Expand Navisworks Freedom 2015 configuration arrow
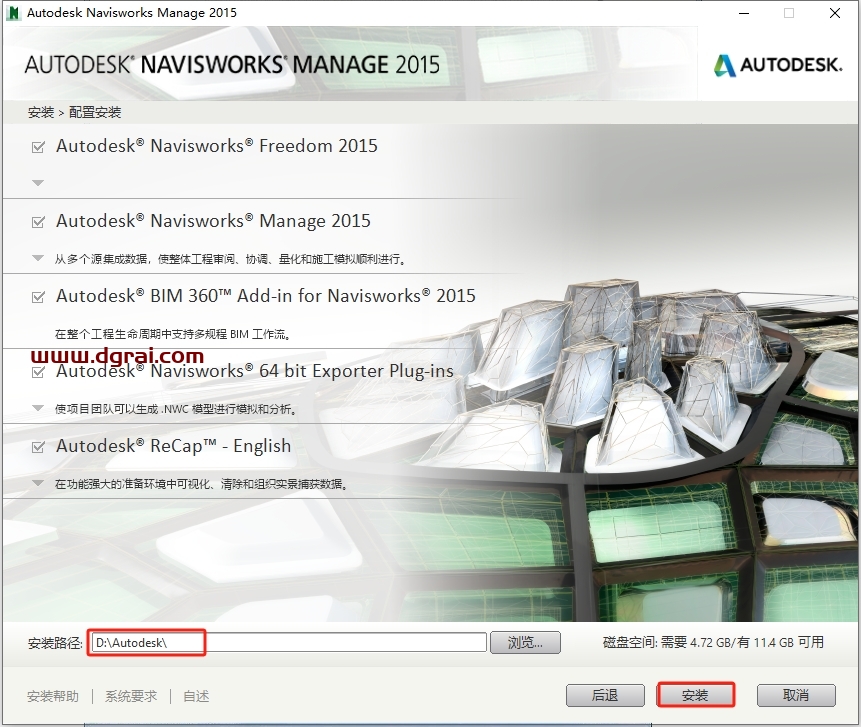 38,183
